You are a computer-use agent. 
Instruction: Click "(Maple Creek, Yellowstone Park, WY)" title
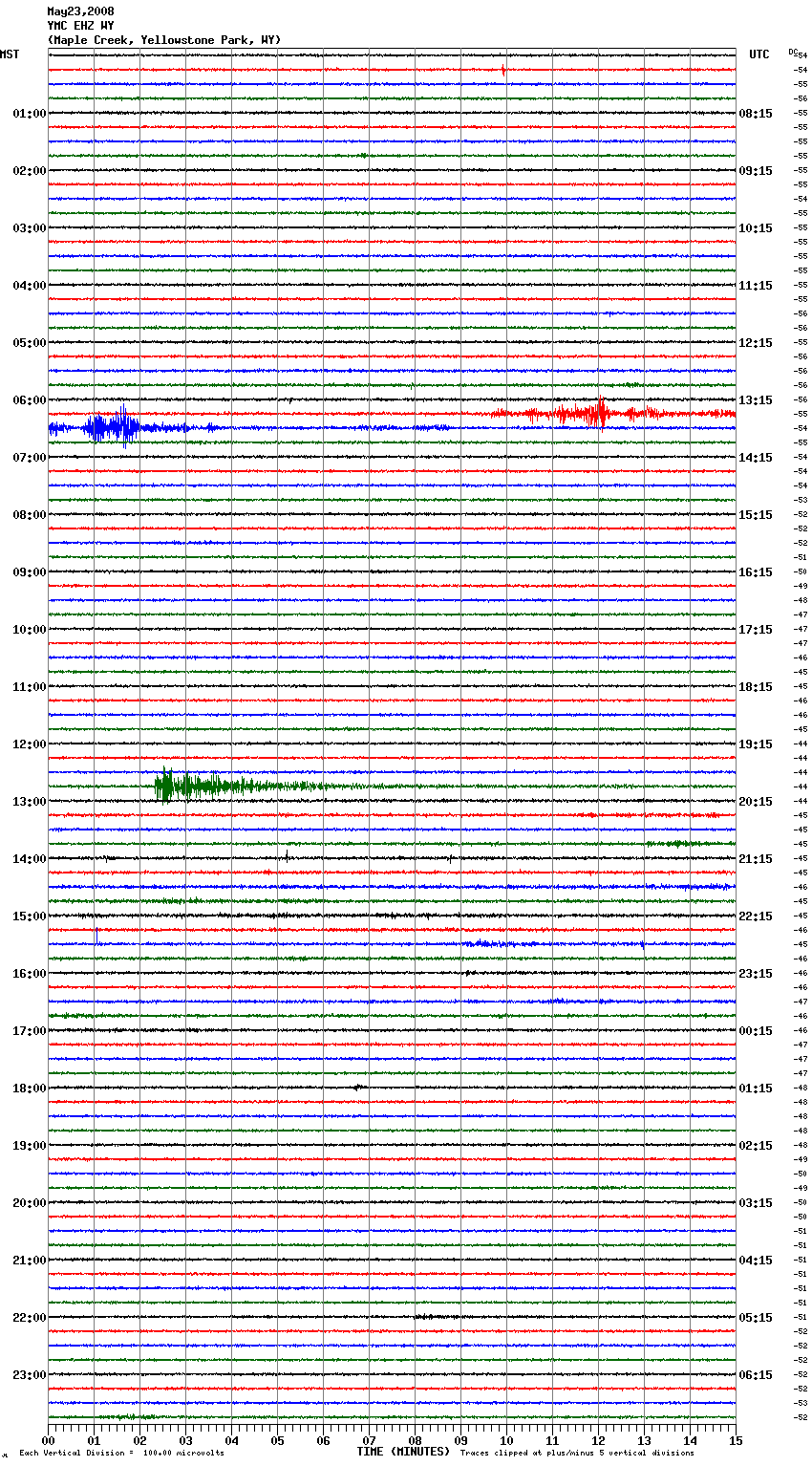point(164,40)
